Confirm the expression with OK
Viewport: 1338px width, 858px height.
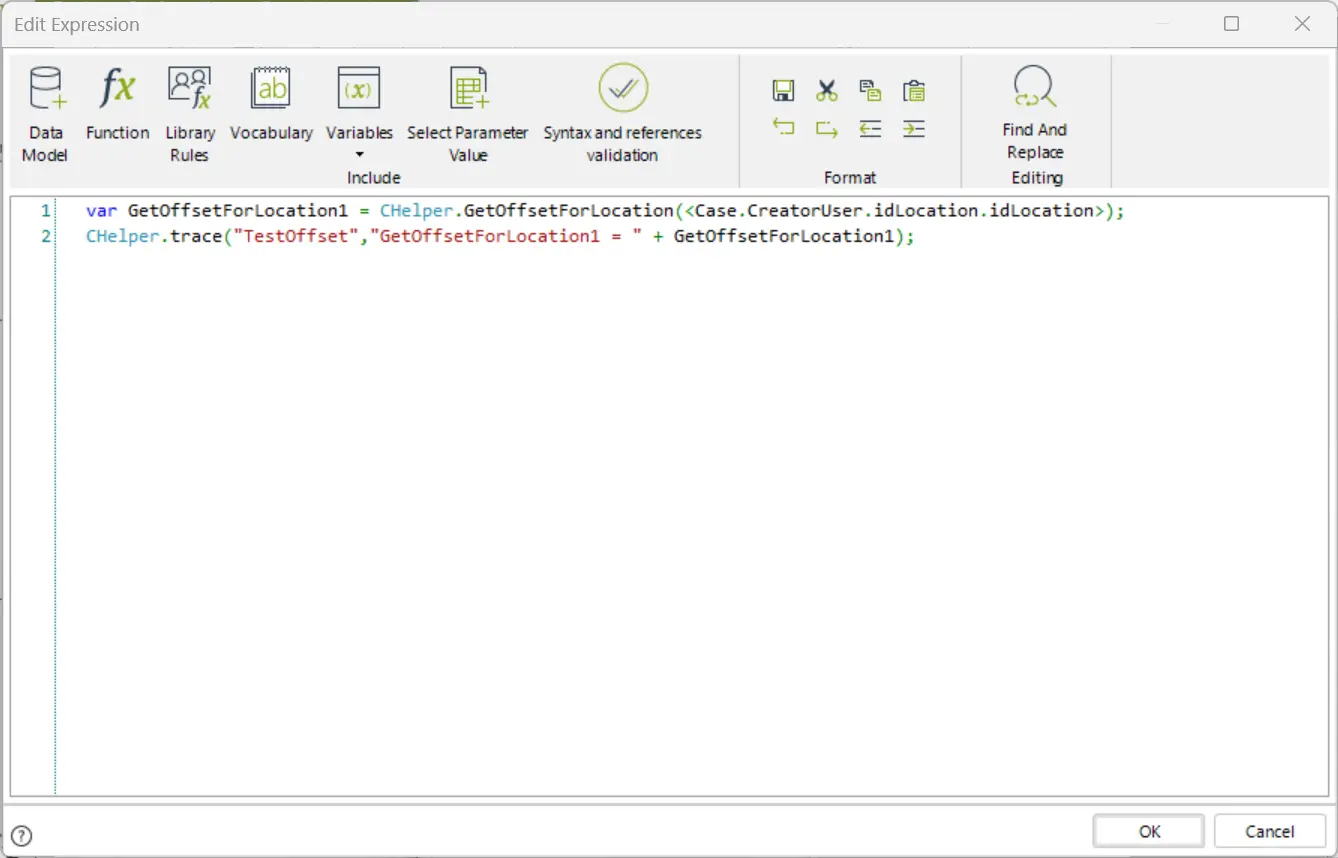click(x=1149, y=831)
